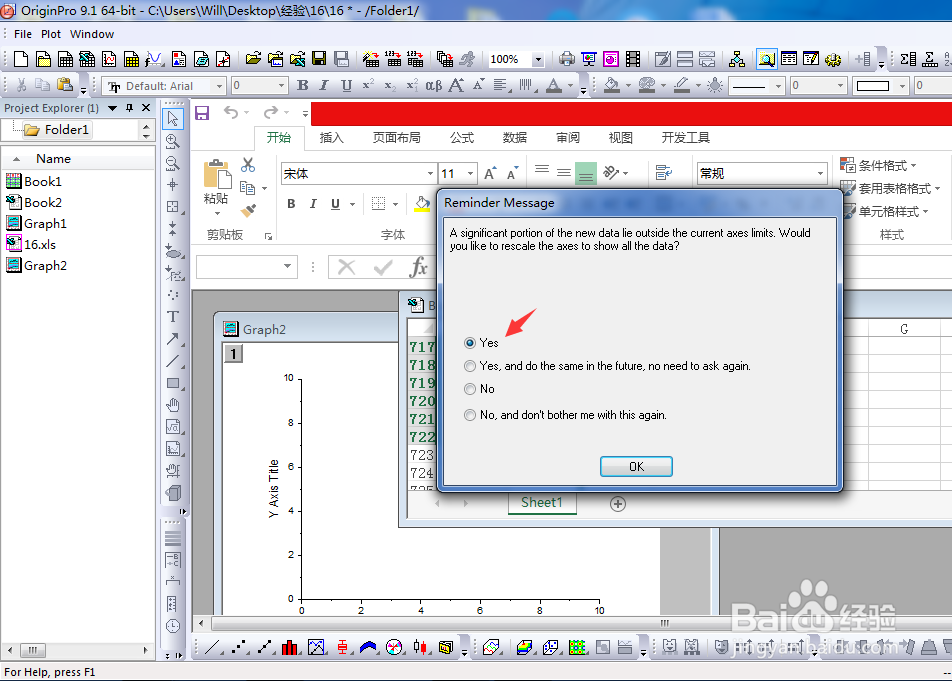Click the Excel fill color bucket
The height and width of the screenshot is (681, 952).
[x=422, y=204]
